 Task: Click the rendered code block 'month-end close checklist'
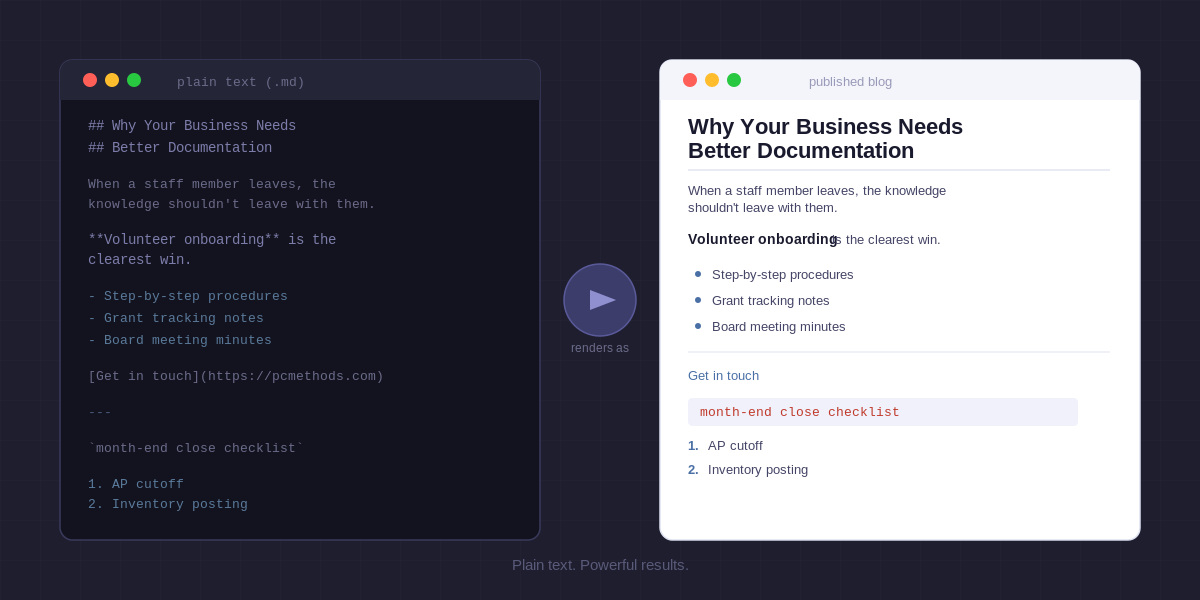883,412
